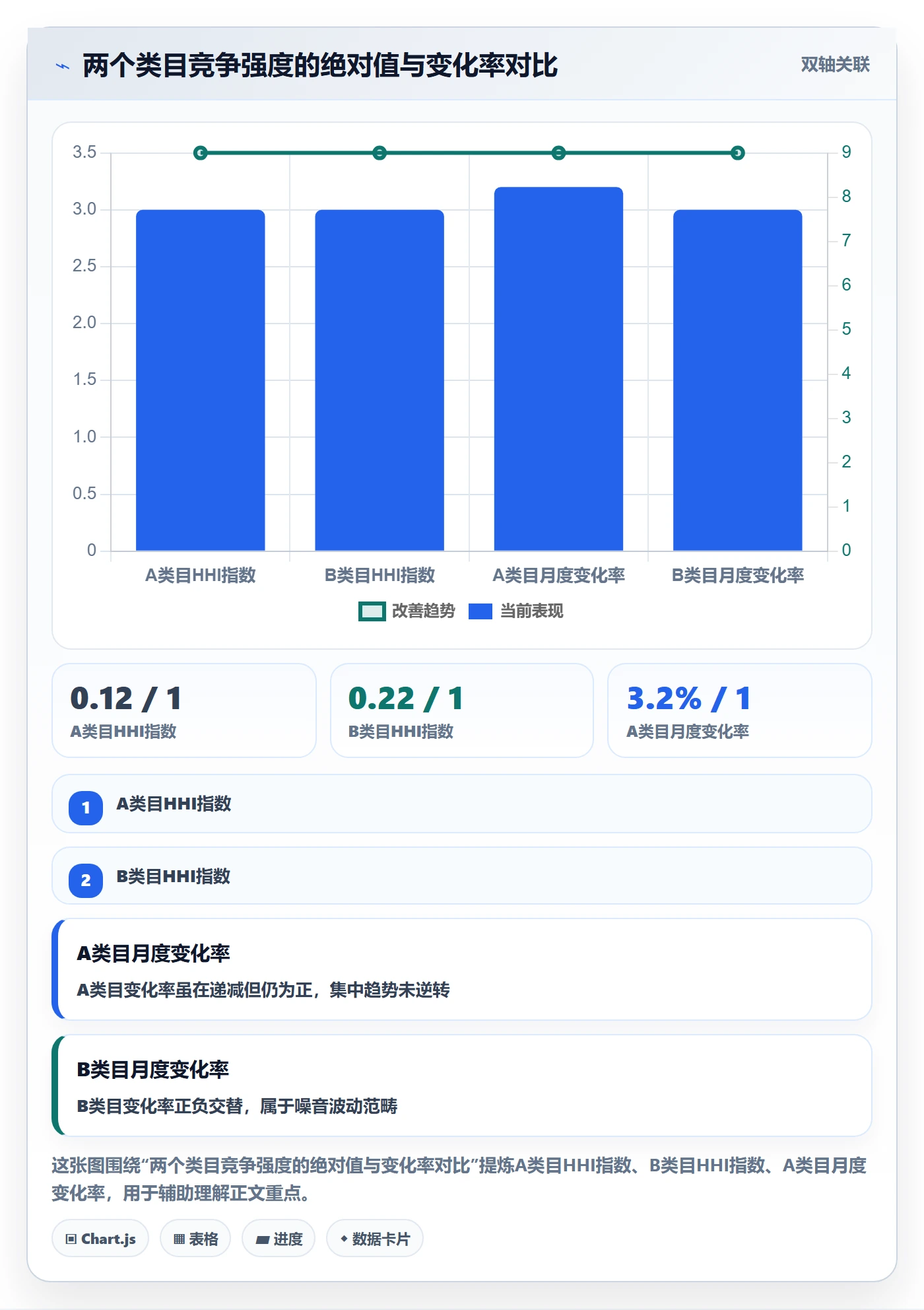The width and height of the screenshot is (924, 1310).
Task: Click the summary paragraph starting 这张图围绕
Action: pos(459,1179)
